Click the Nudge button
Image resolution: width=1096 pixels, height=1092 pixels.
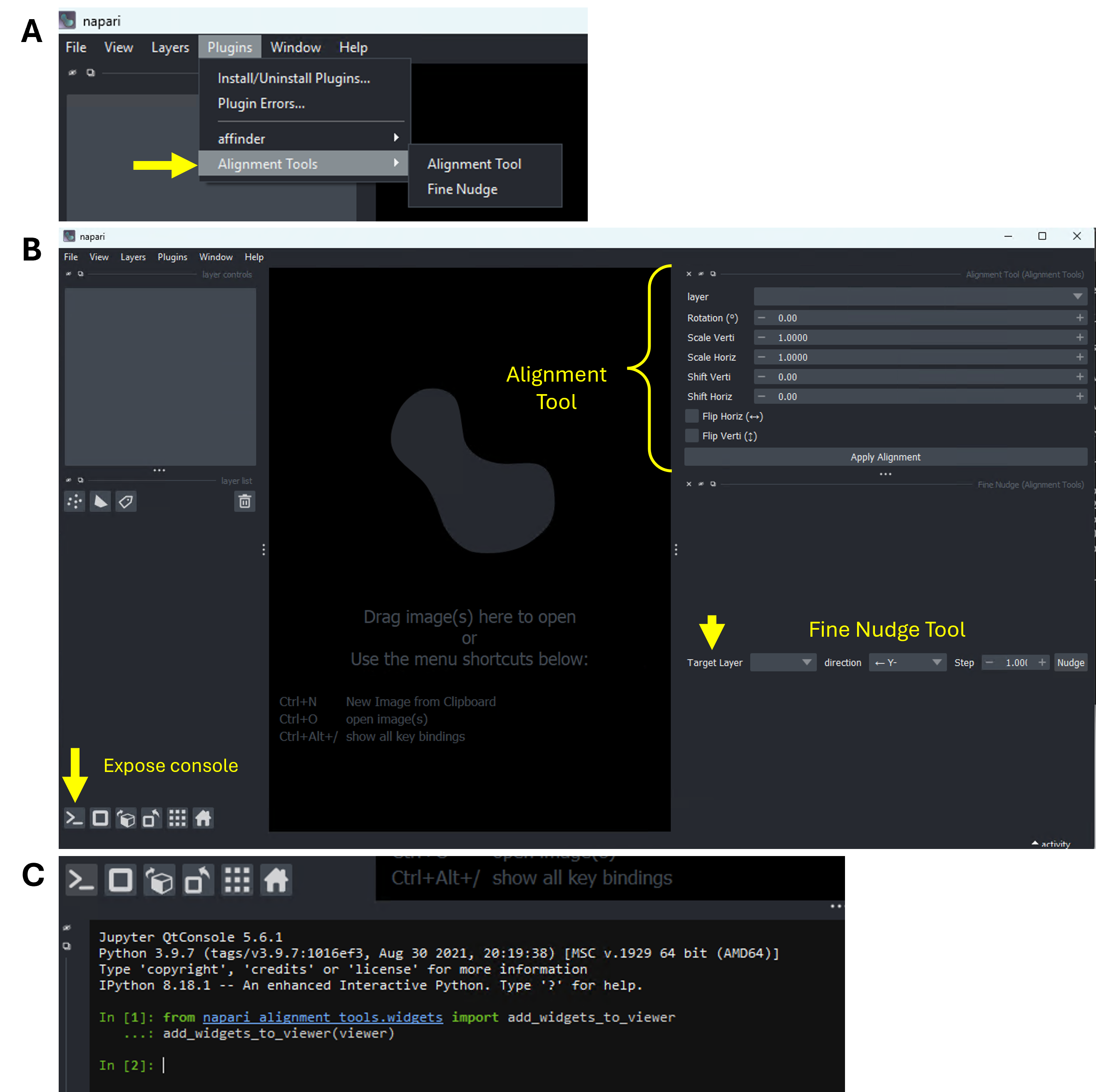[1071, 663]
